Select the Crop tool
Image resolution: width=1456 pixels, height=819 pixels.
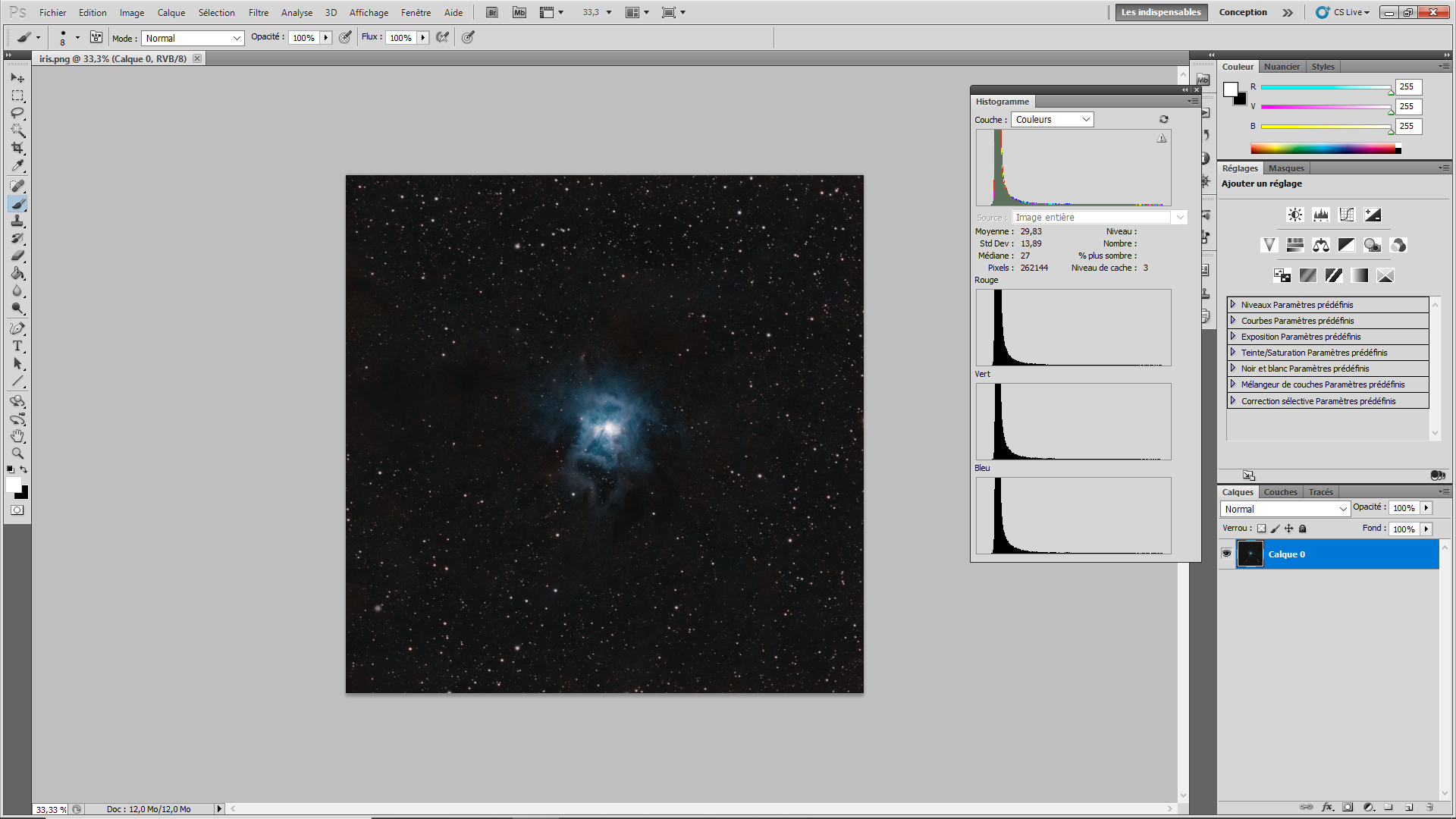click(x=17, y=148)
